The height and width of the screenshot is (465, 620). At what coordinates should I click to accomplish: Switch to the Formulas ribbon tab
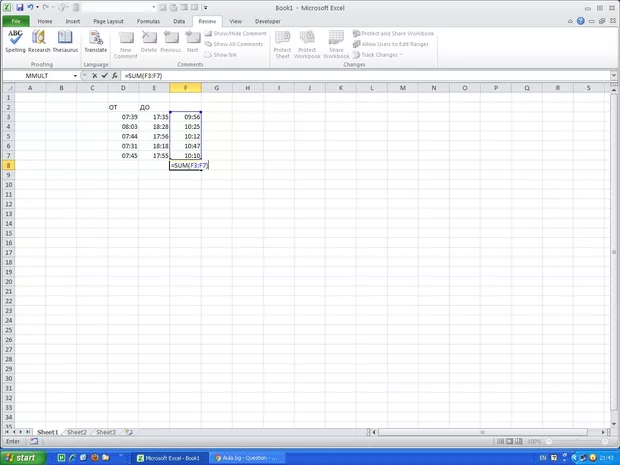(148, 20)
